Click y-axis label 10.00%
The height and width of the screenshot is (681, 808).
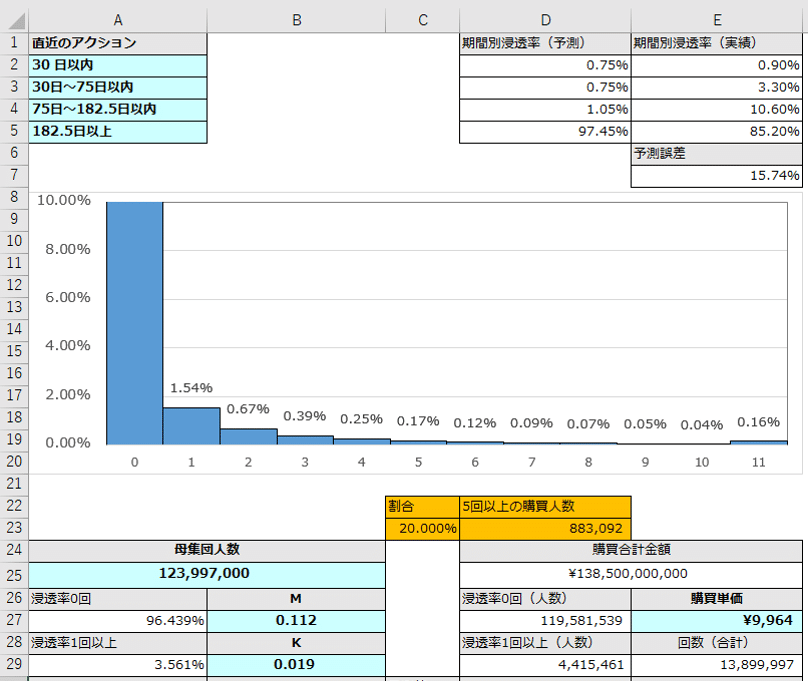coord(64,200)
